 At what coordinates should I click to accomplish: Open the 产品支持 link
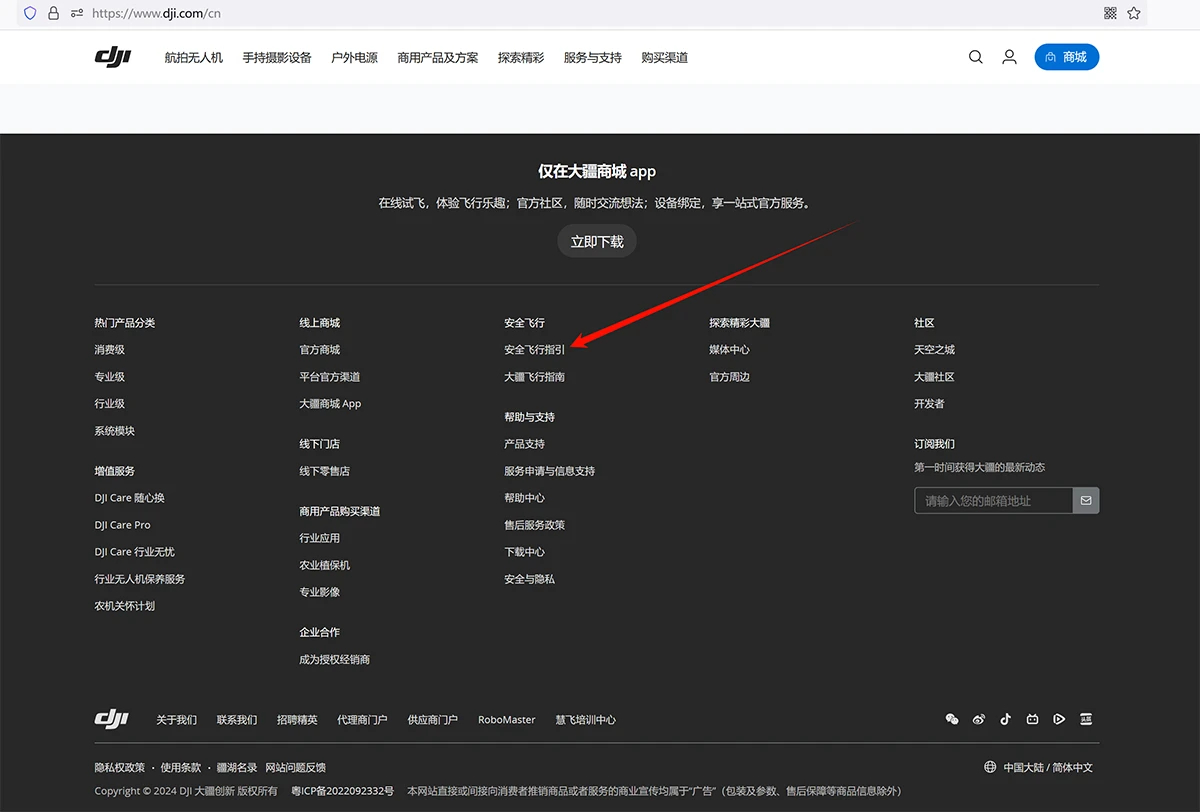tap(525, 444)
